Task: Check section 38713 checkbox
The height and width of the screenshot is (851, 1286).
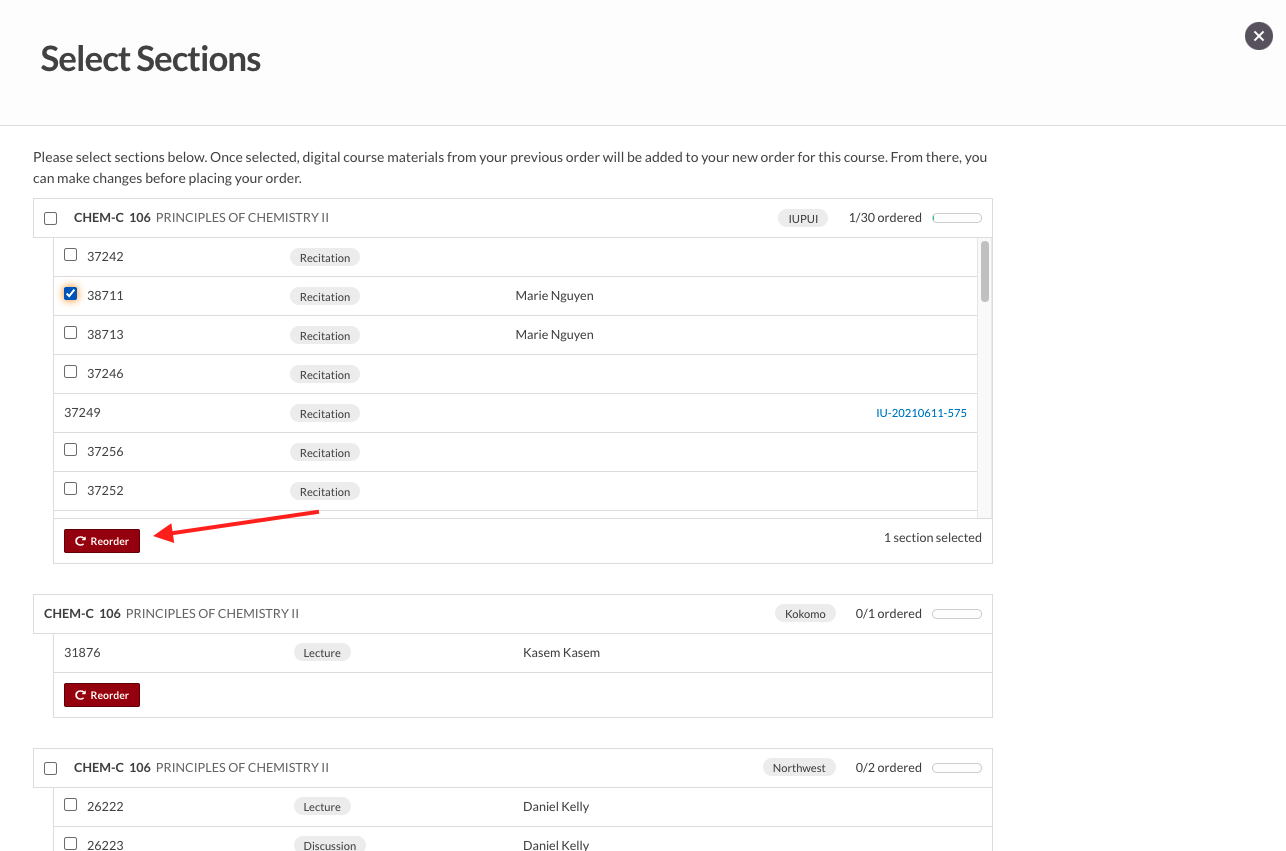Action: point(71,333)
